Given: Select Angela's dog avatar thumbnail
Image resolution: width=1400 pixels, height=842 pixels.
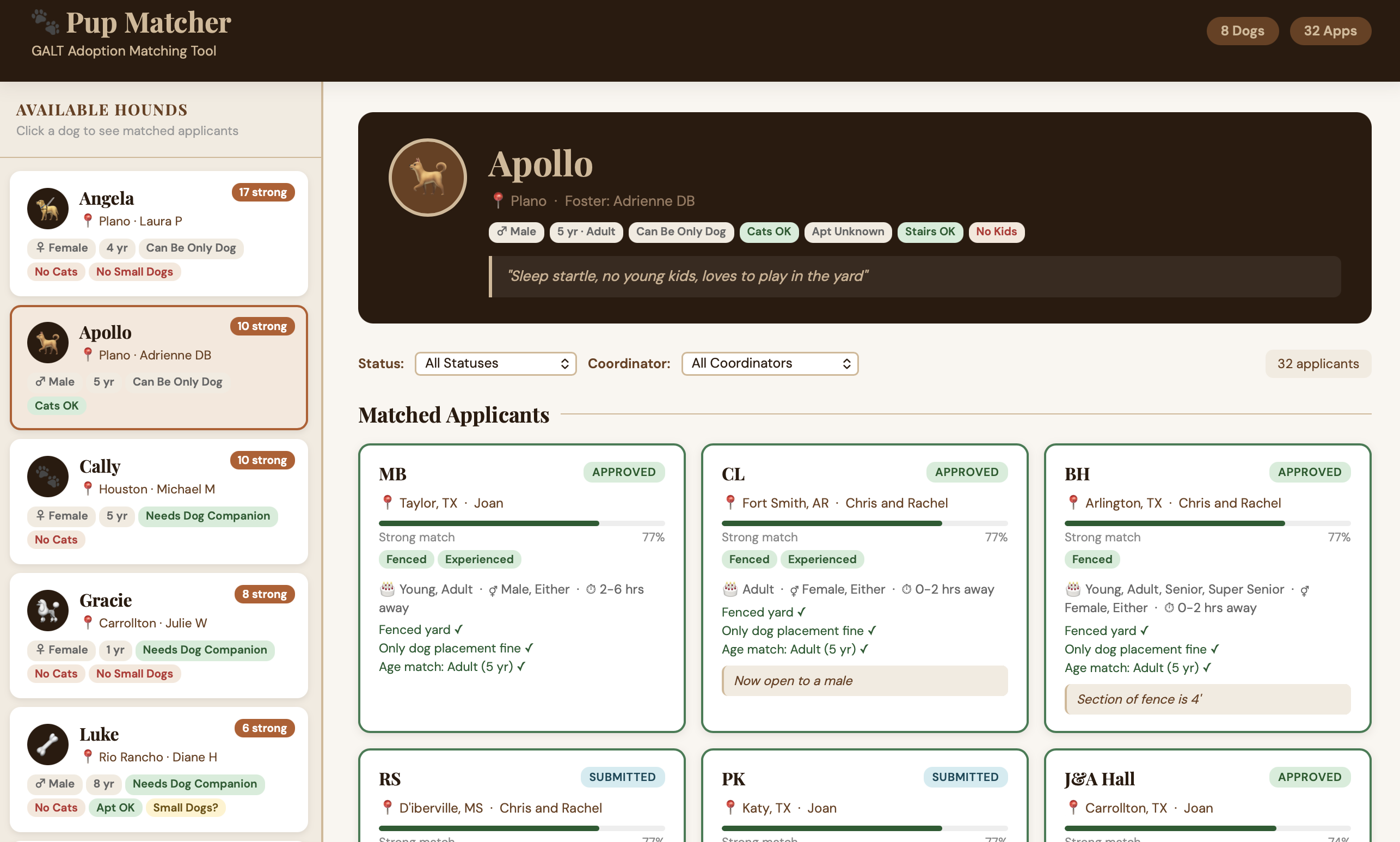Looking at the screenshot, I should tap(48, 208).
